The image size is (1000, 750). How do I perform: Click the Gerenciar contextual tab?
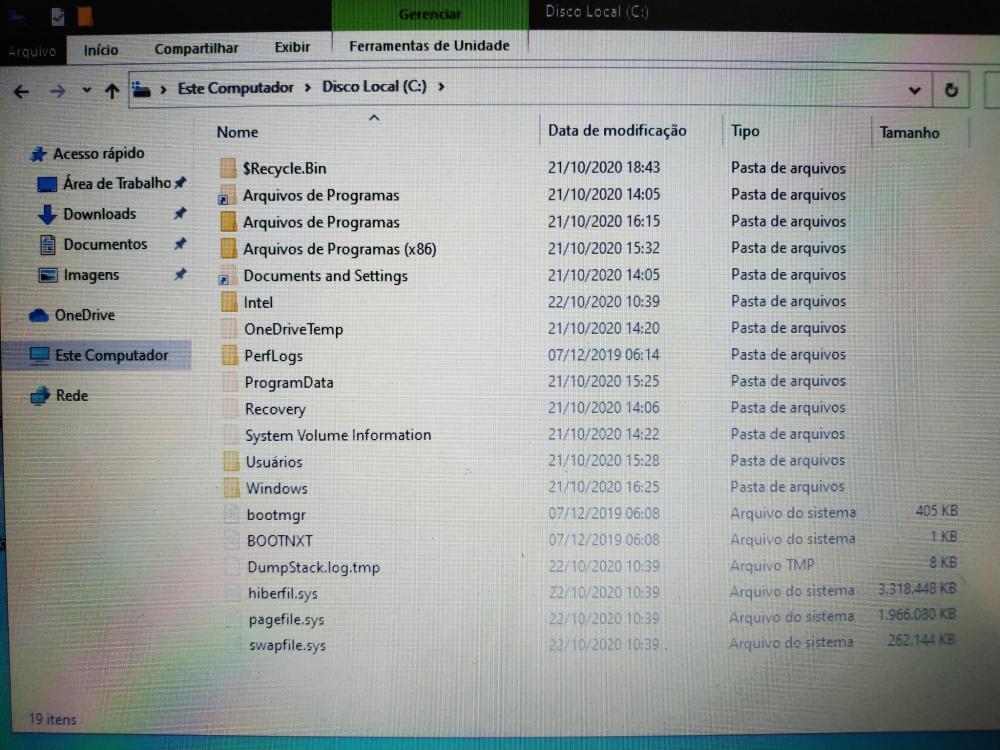(430, 14)
